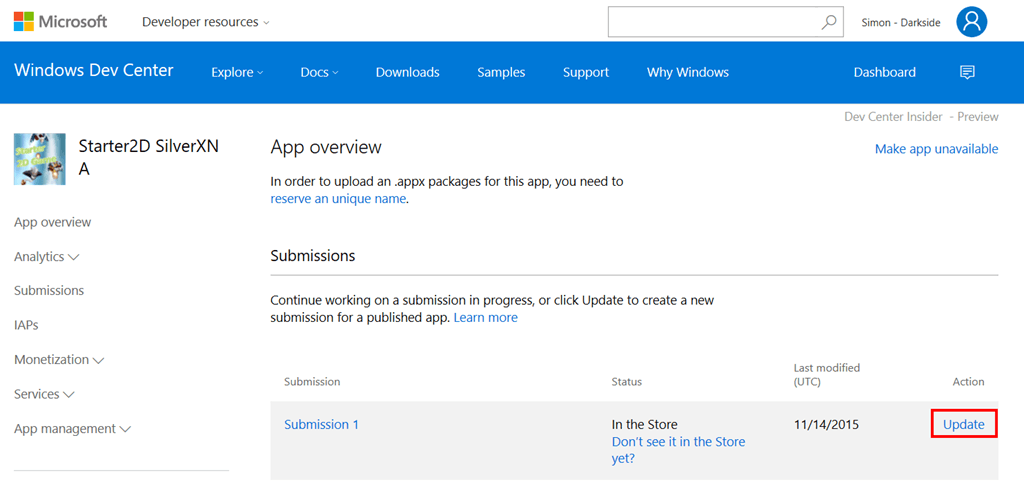Image resolution: width=1024 pixels, height=489 pixels.
Task: Click inside the search input field
Action: pyautogui.click(x=713, y=22)
